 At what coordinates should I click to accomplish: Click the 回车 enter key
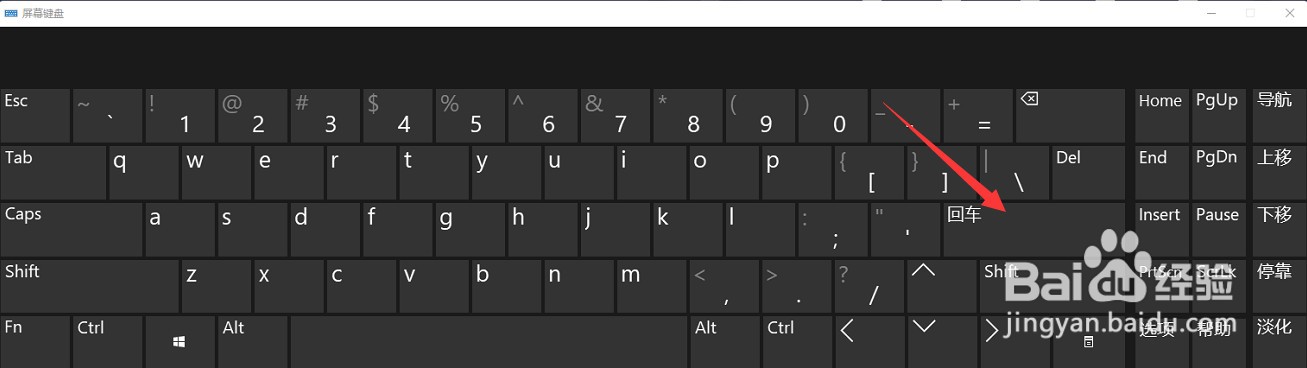point(1035,228)
